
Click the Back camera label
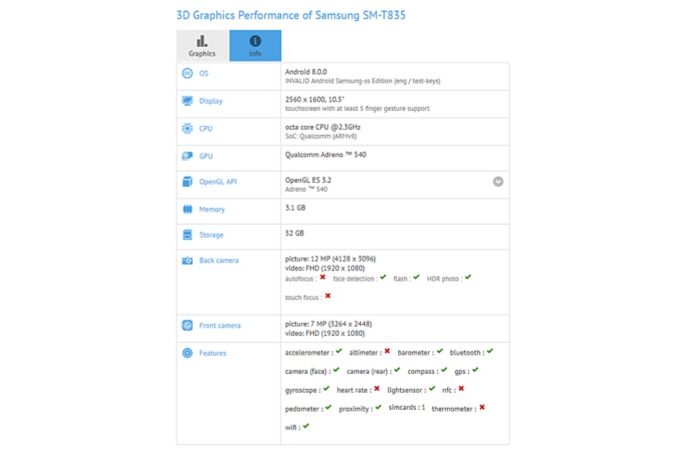[220, 261]
